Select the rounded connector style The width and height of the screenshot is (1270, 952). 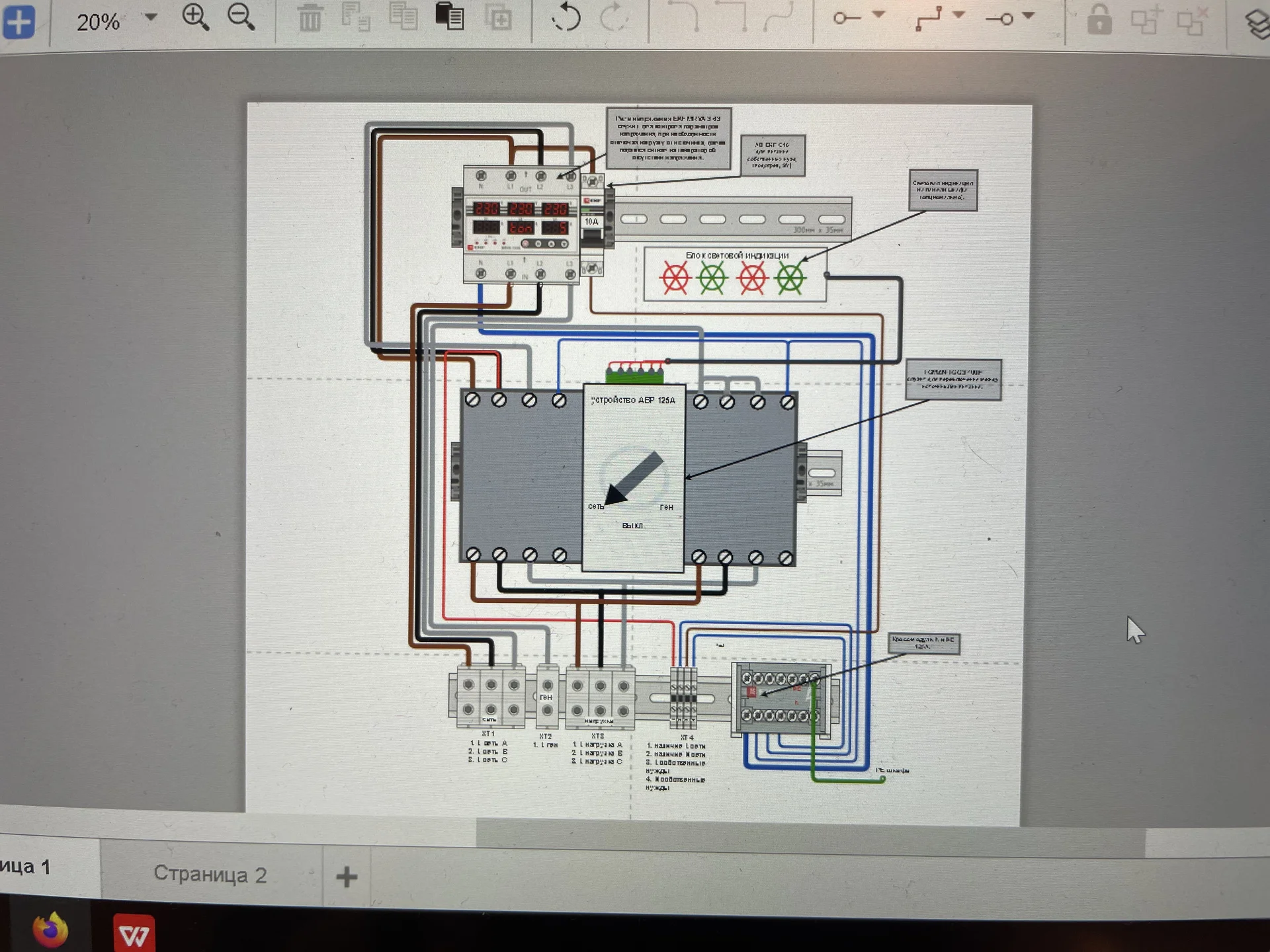(683, 16)
